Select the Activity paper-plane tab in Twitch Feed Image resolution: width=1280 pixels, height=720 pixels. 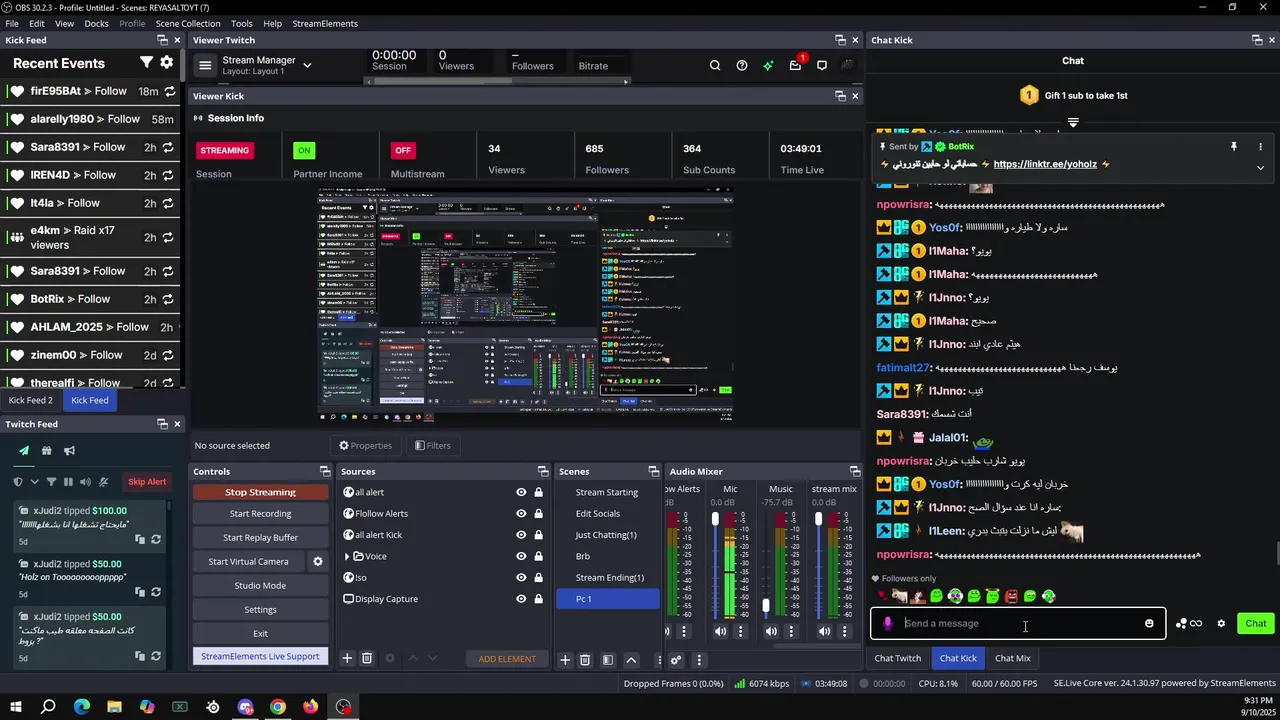coord(24,451)
